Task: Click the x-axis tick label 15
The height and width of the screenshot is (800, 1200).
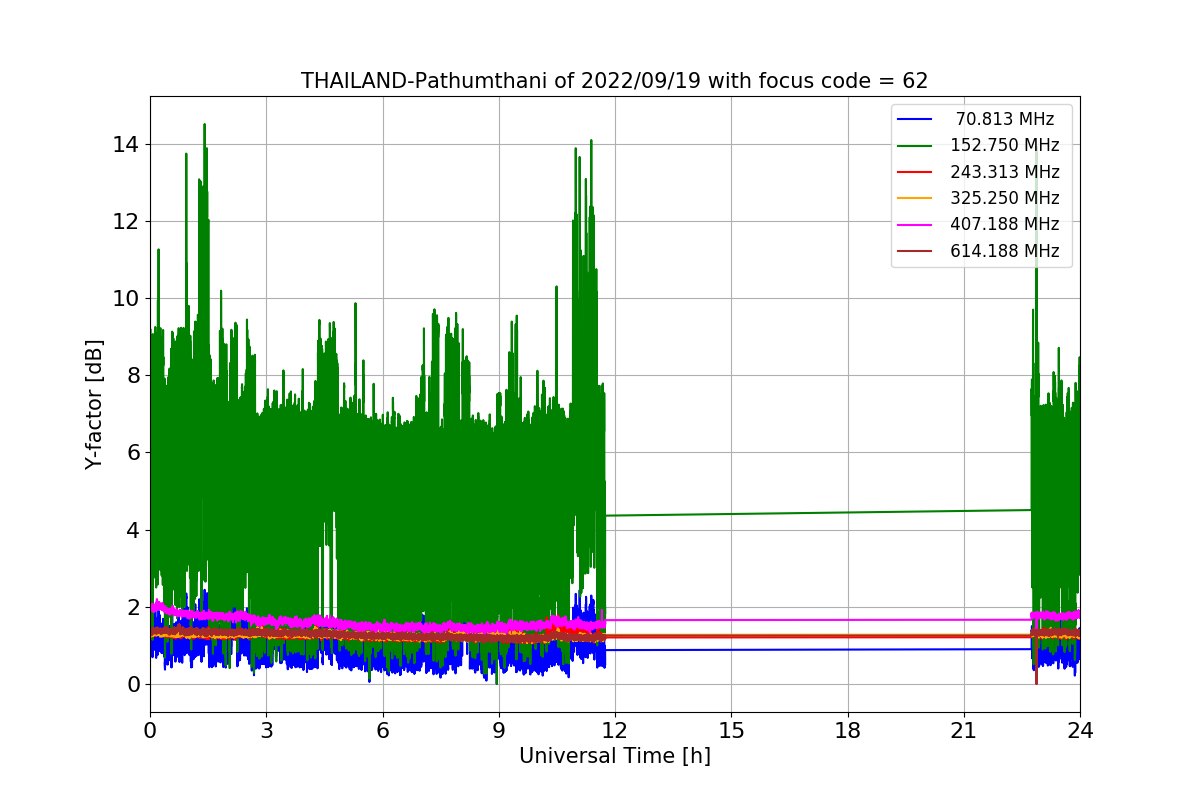Action: coord(731,731)
